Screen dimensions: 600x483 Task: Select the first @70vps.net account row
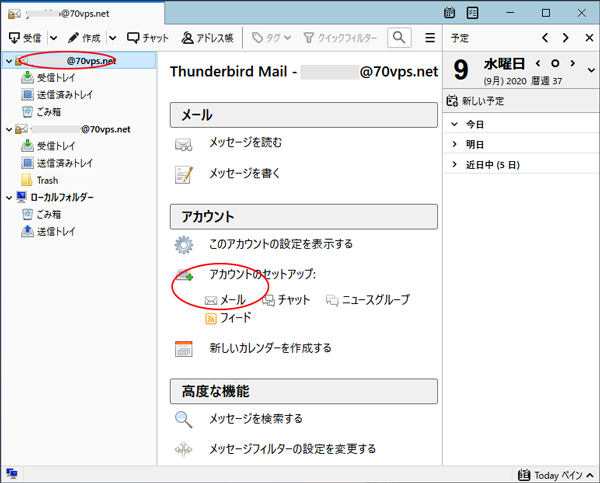point(79,60)
